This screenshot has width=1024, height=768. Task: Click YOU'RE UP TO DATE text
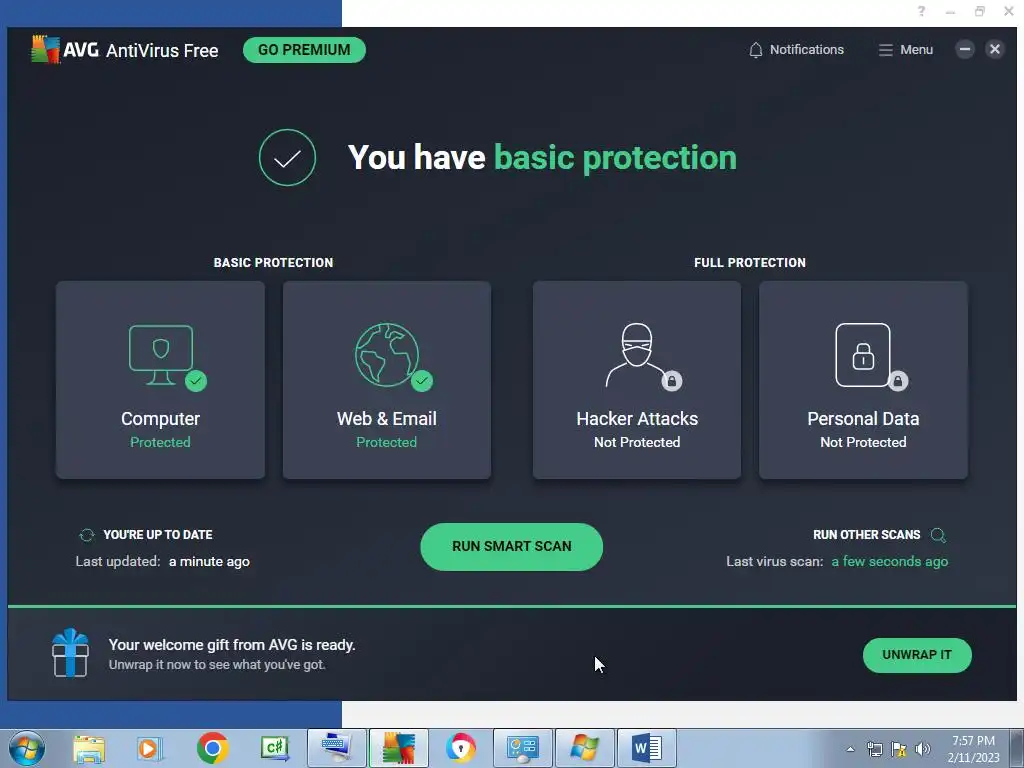(x=158, y=535)
